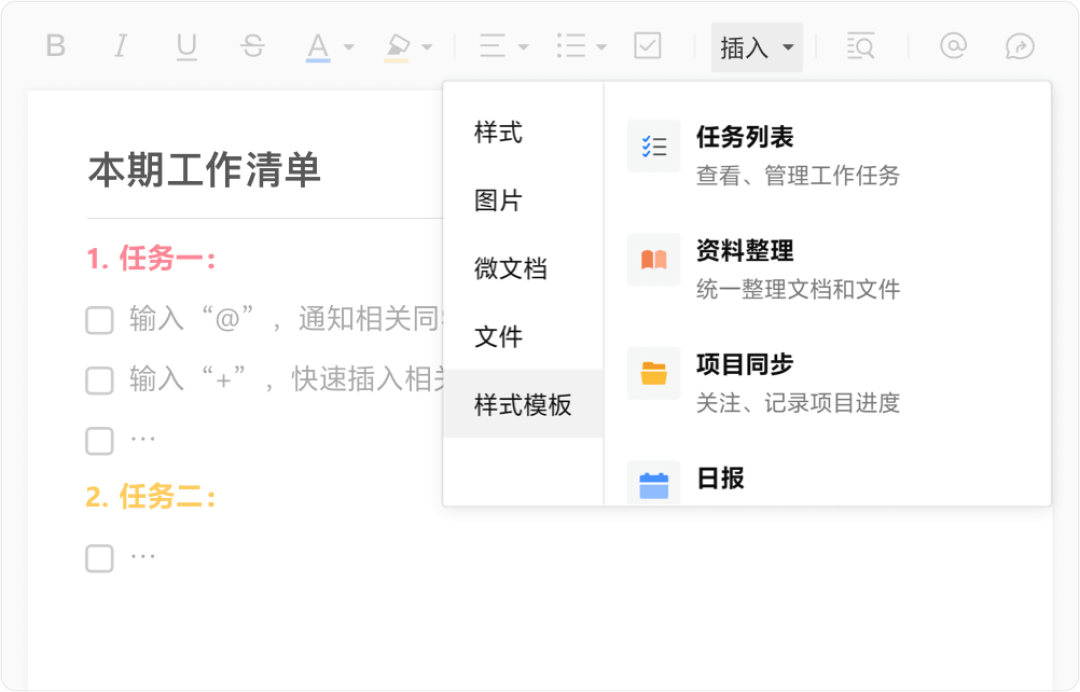Expand the font color dropdown arrow
Viewport: 1080px width, 692px height.
[x=349, y=47]
